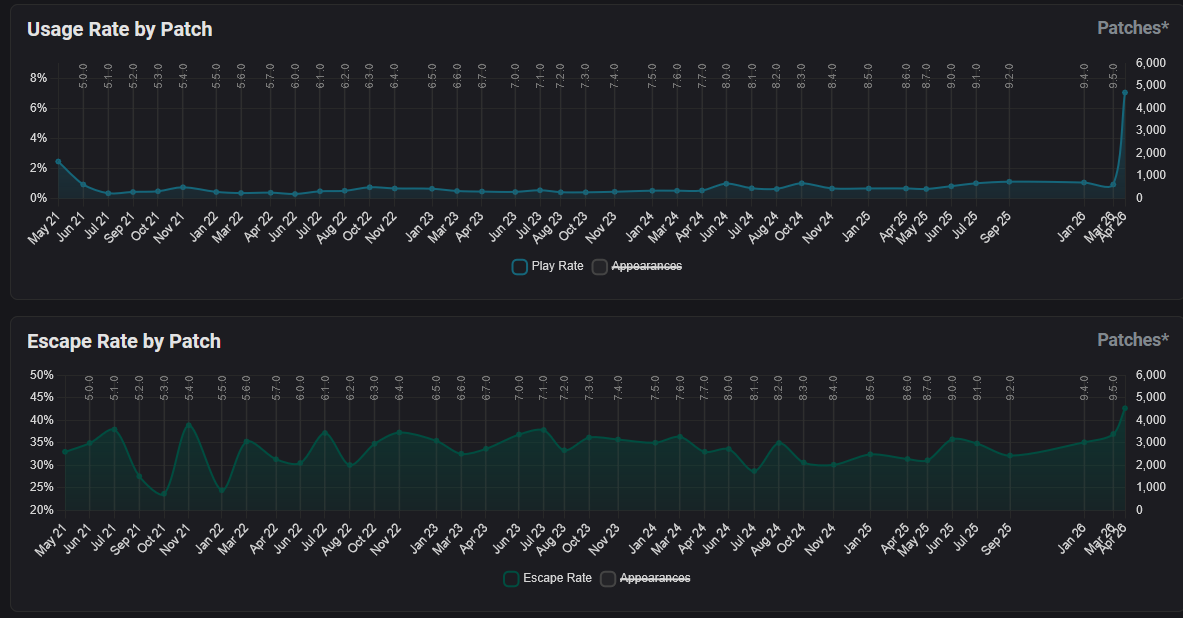1183x618 pixels.
Task: Select the Jul 21 escape rate data point
Action: click(114, 429)
